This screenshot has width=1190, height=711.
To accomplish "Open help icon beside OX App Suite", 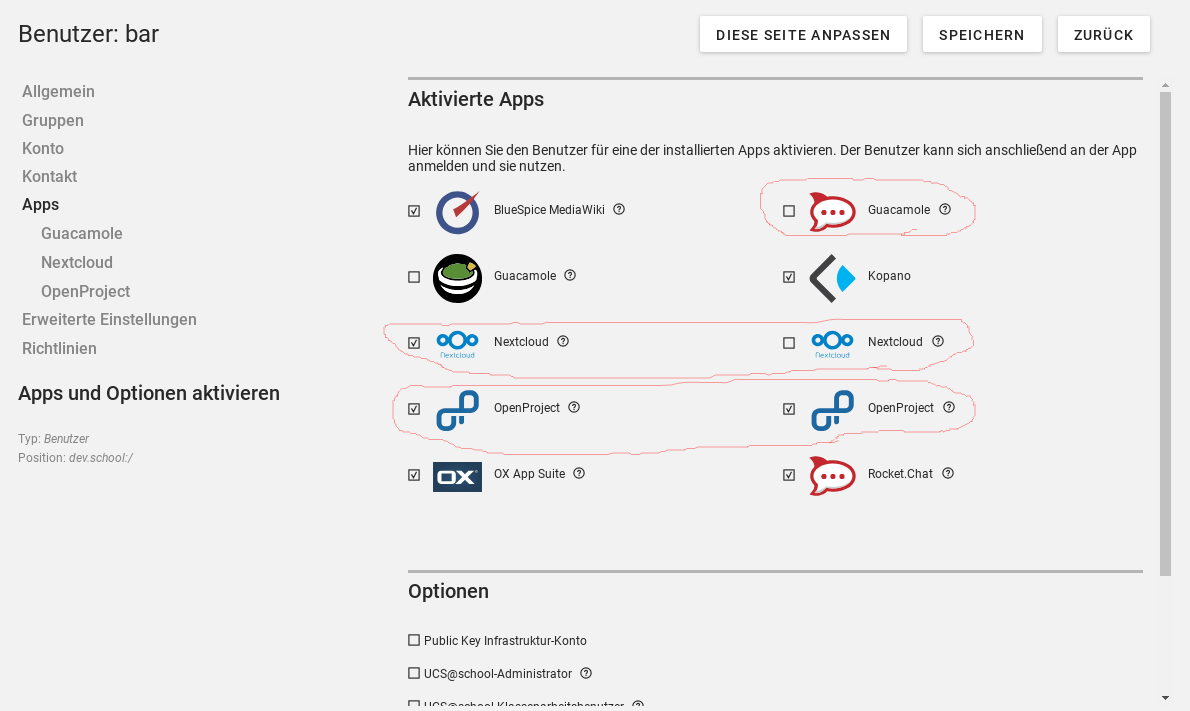I will [x=579, y=474].
